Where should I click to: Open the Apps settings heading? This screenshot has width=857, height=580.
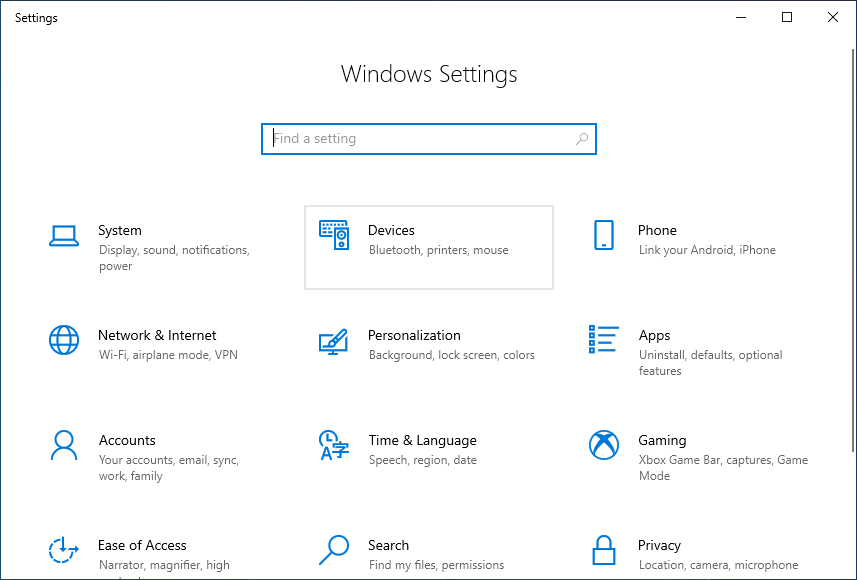tap(655, 335)
